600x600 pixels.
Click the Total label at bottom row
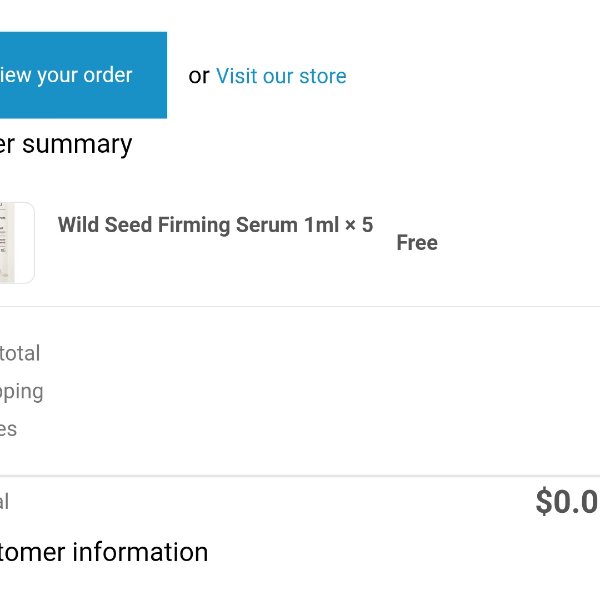5,501
